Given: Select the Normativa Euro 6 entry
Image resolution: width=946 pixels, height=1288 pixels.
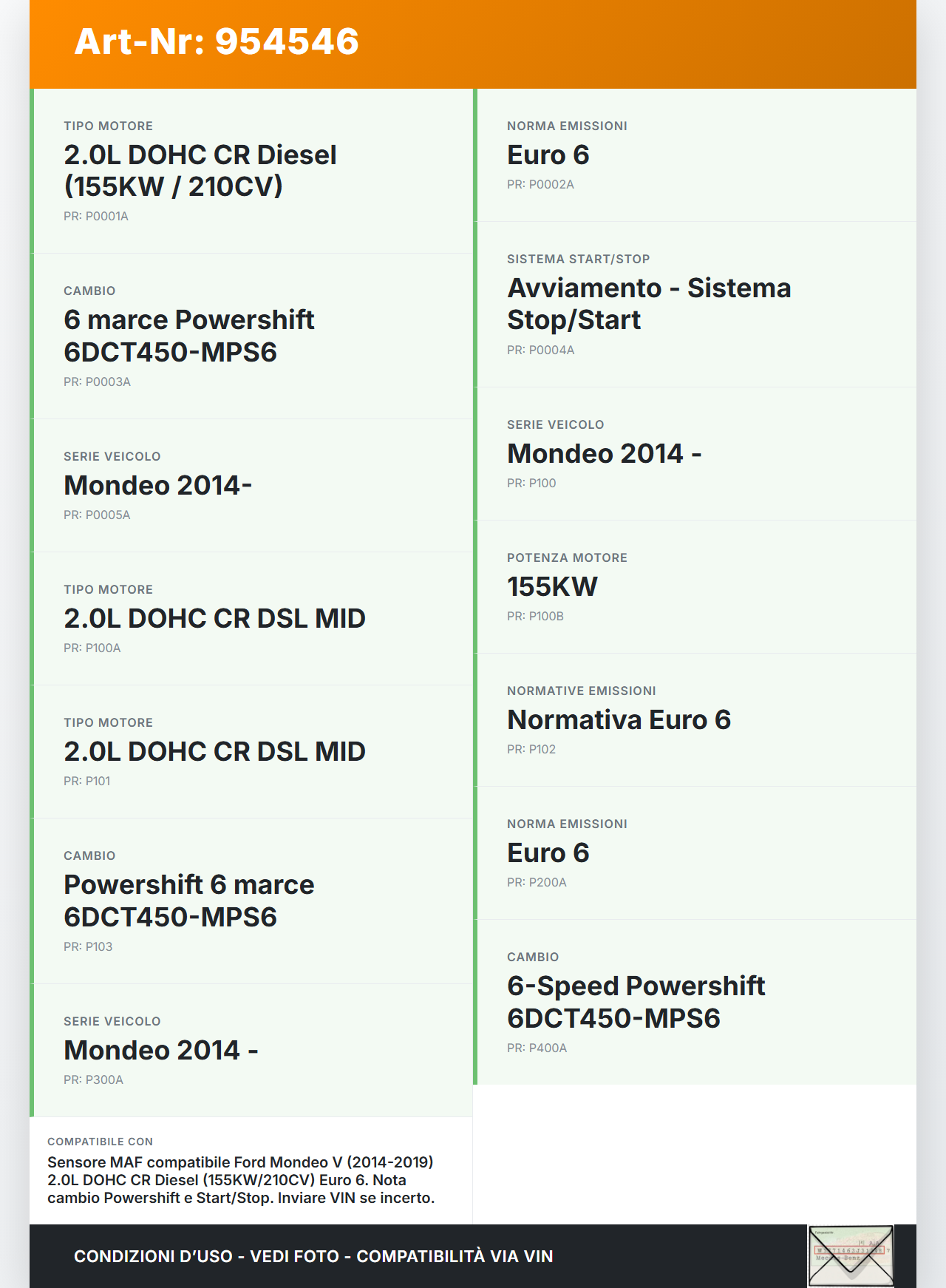Looking at the screenshot, I should click(619, 720).
